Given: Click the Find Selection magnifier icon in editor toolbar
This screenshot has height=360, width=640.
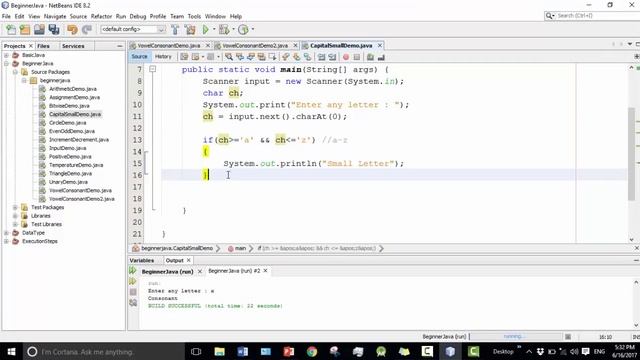Looking at the screenshot, I should (x=229, y=57).
